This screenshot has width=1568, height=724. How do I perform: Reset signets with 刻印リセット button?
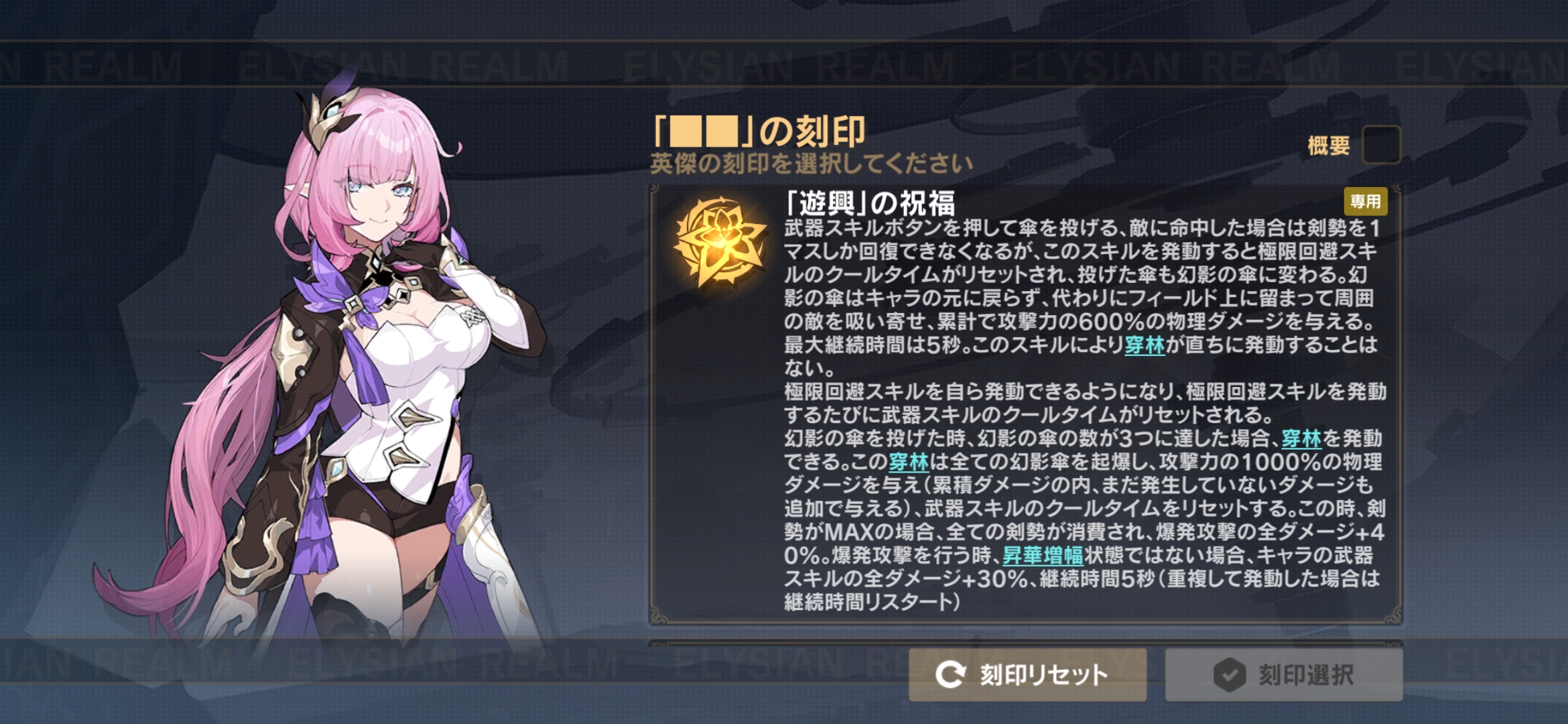click(1027, 674)
